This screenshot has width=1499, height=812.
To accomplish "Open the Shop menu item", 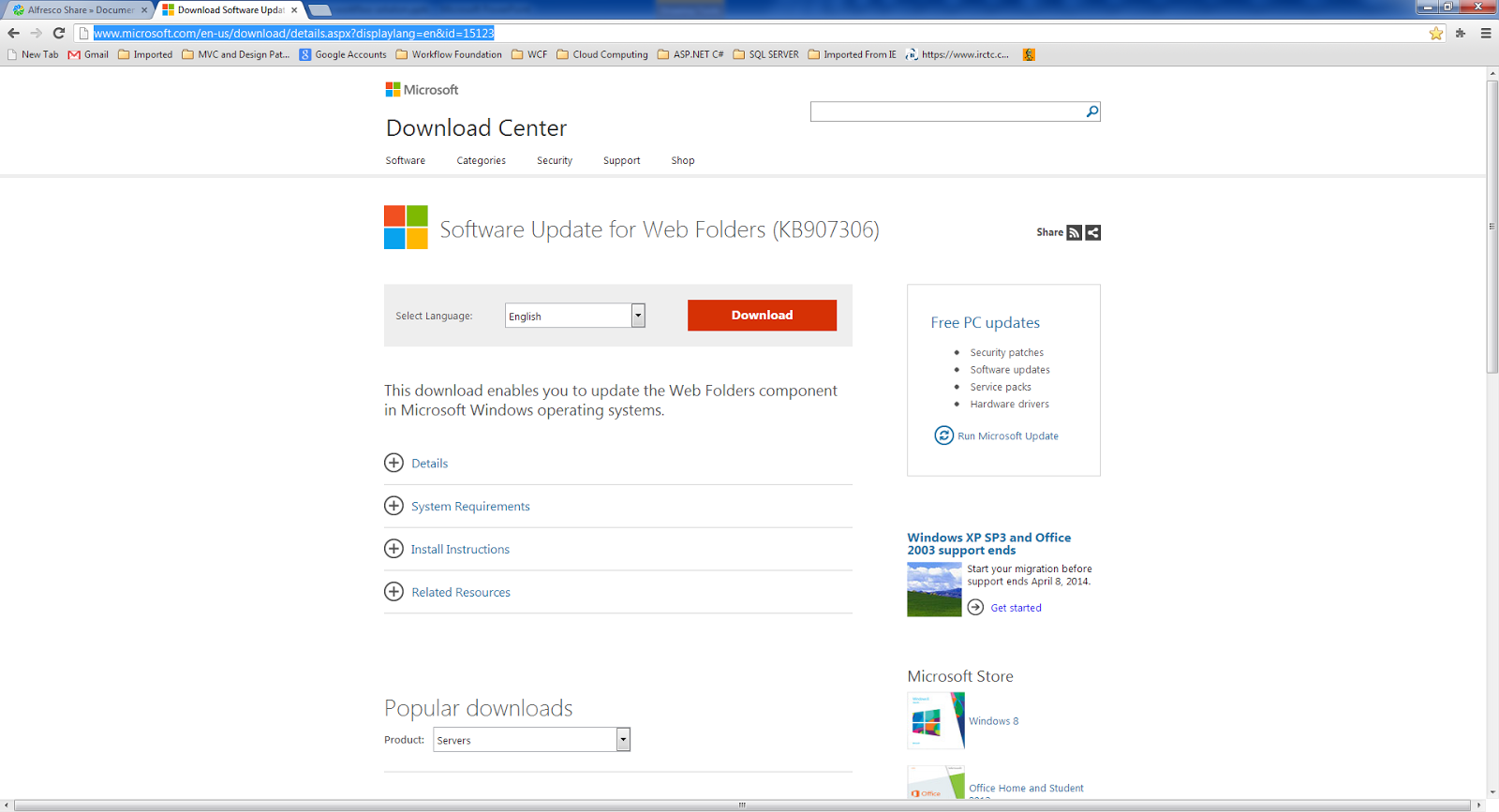I will pyautogui.click(x=683, y=160).
